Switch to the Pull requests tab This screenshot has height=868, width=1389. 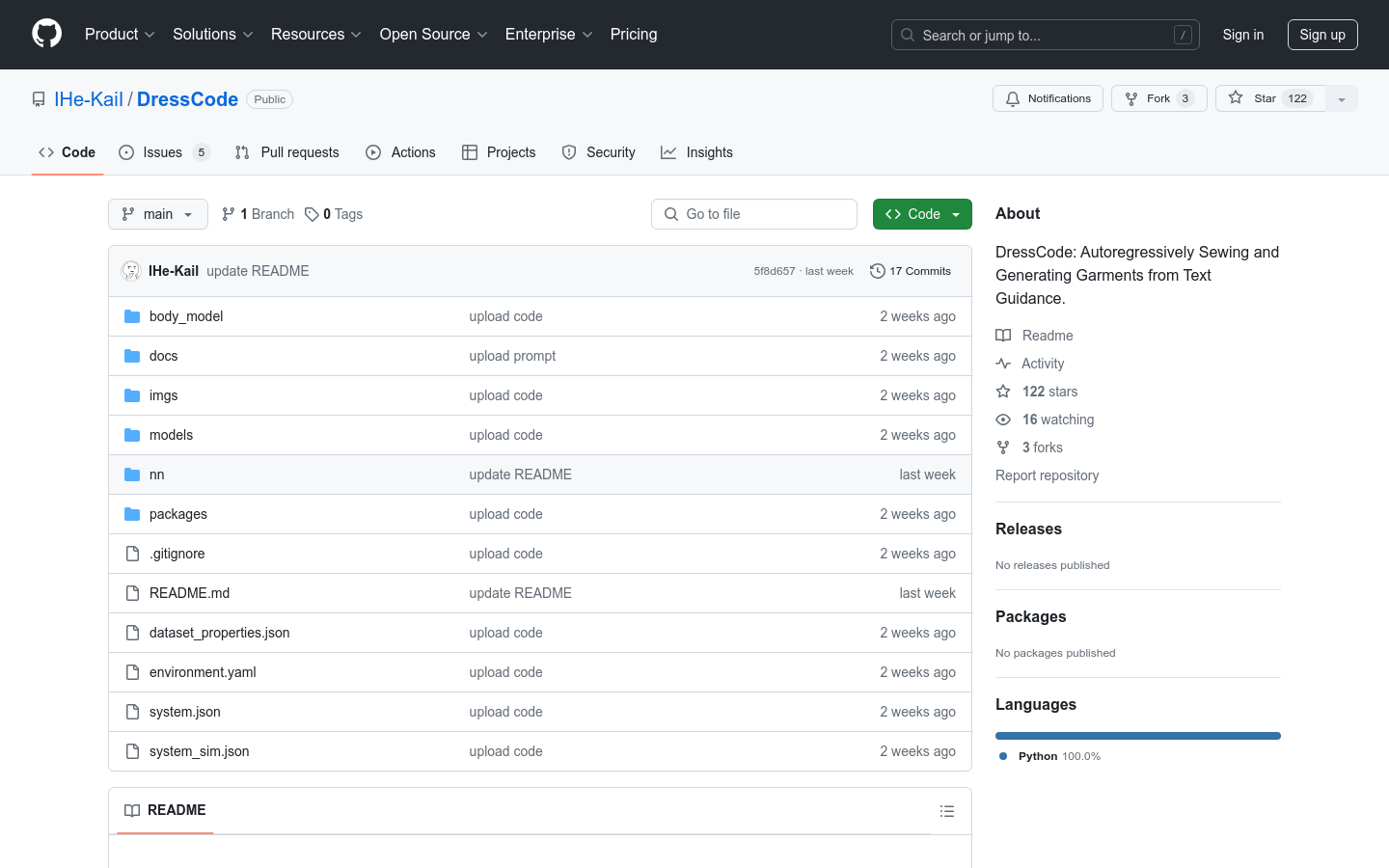click(x=287, y=152)
